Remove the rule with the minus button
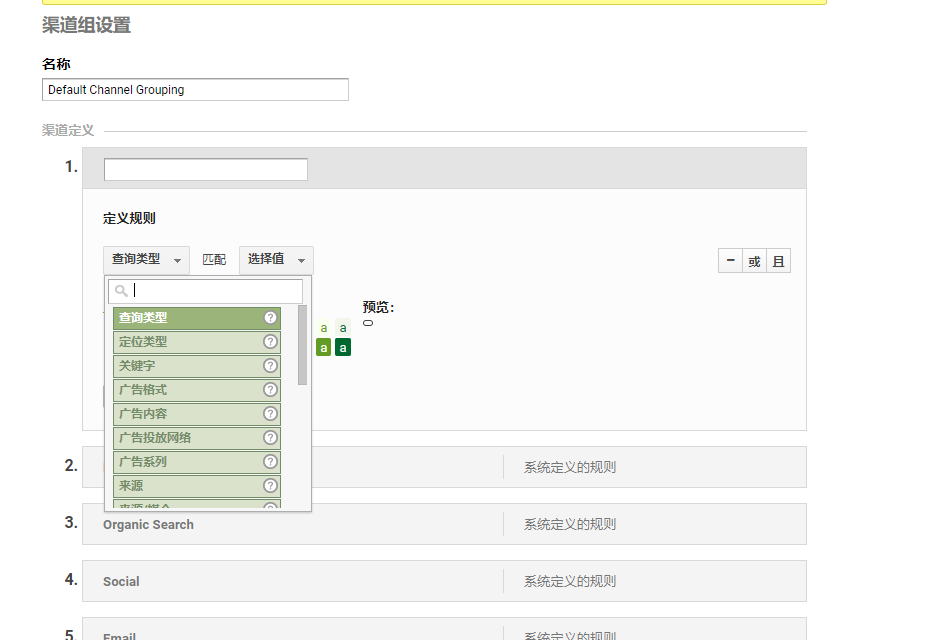 (730, 260)
